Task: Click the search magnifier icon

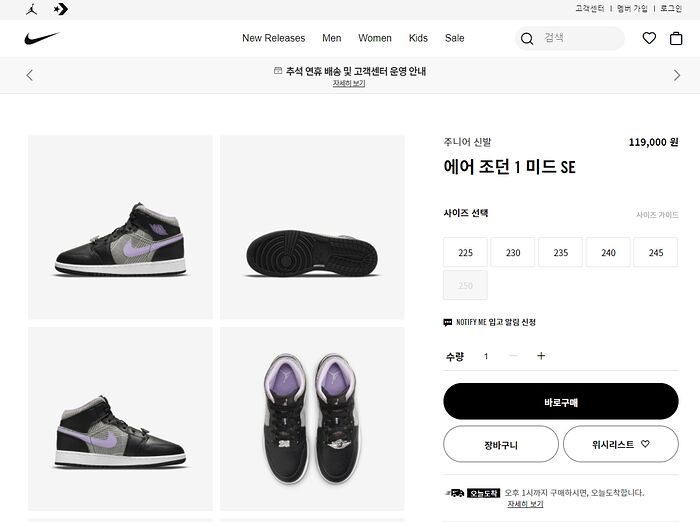Action: click(526, 39)
